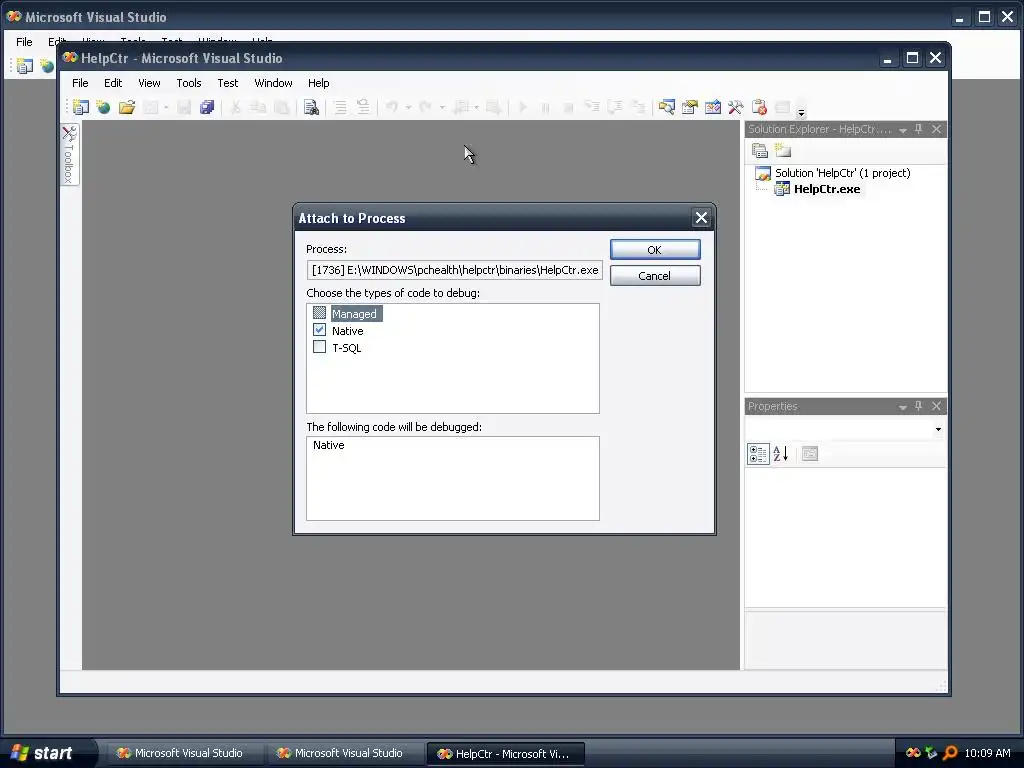Toggle auto-hide pin on Properties panel

point(919,406)
